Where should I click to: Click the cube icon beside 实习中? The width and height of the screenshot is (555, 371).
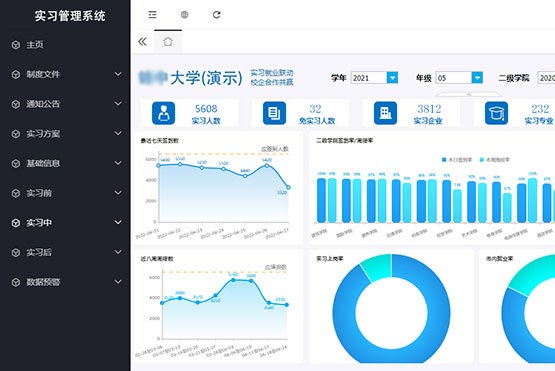coord(16,223)
